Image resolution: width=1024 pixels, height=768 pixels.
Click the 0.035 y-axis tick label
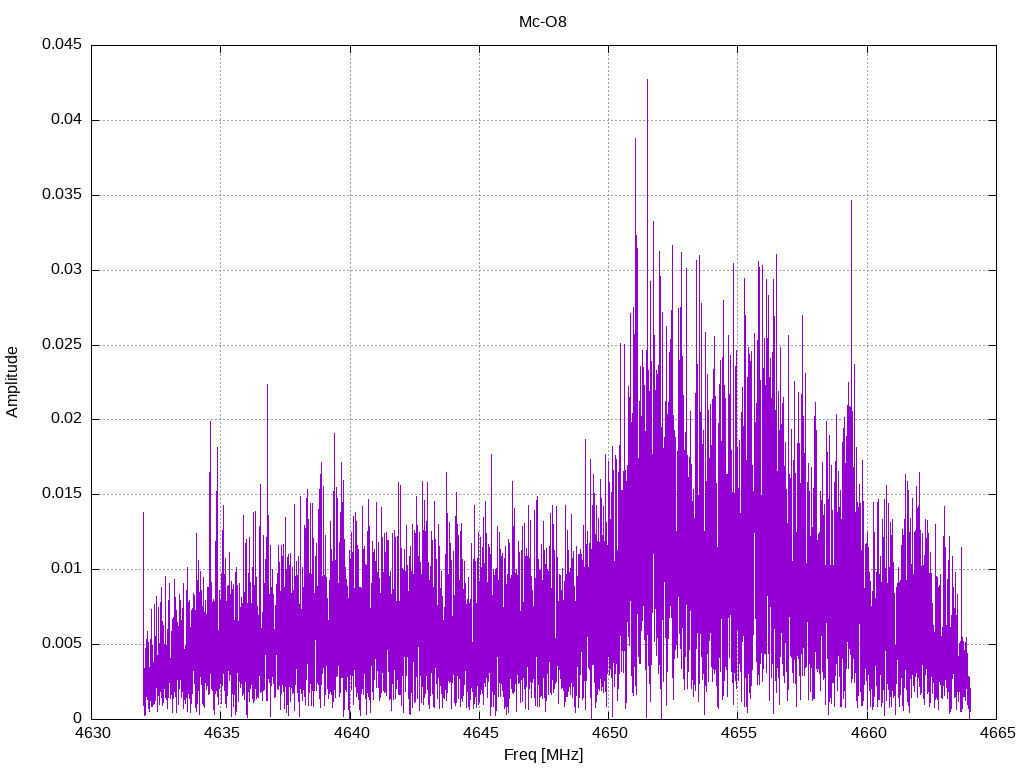[62, 194]
